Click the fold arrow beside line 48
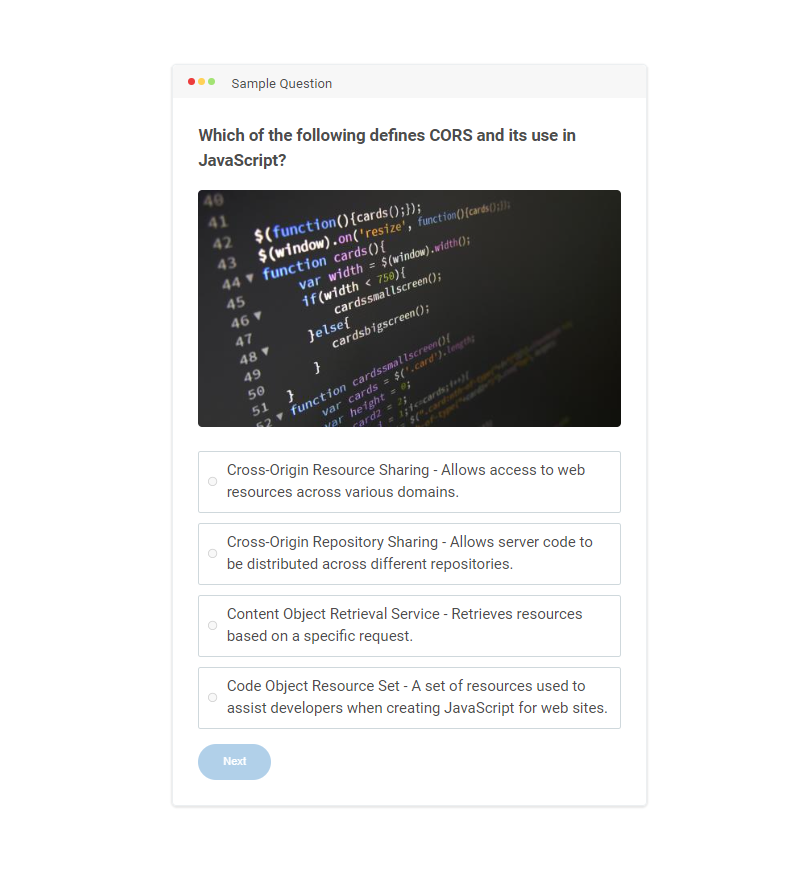 266,351
